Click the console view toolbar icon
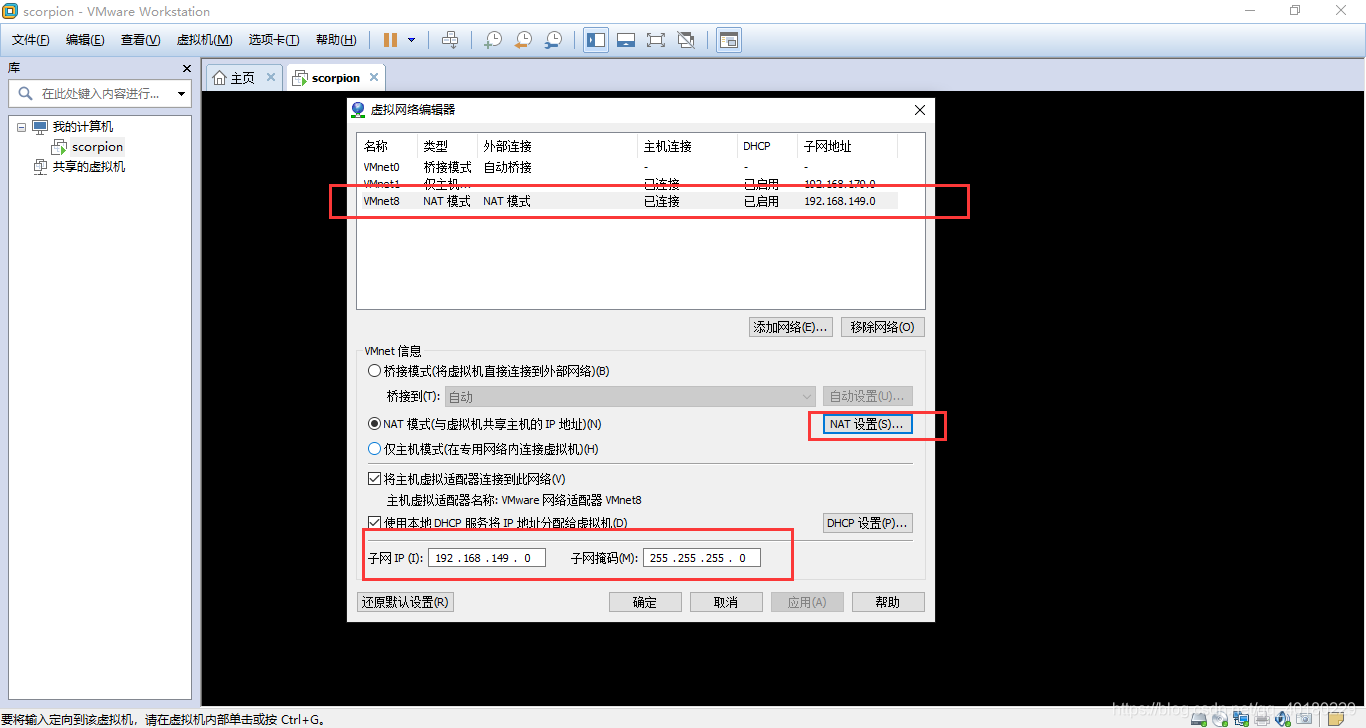Image resolution: width=1366 pixels, height=728 pixels. click(729, 40)
